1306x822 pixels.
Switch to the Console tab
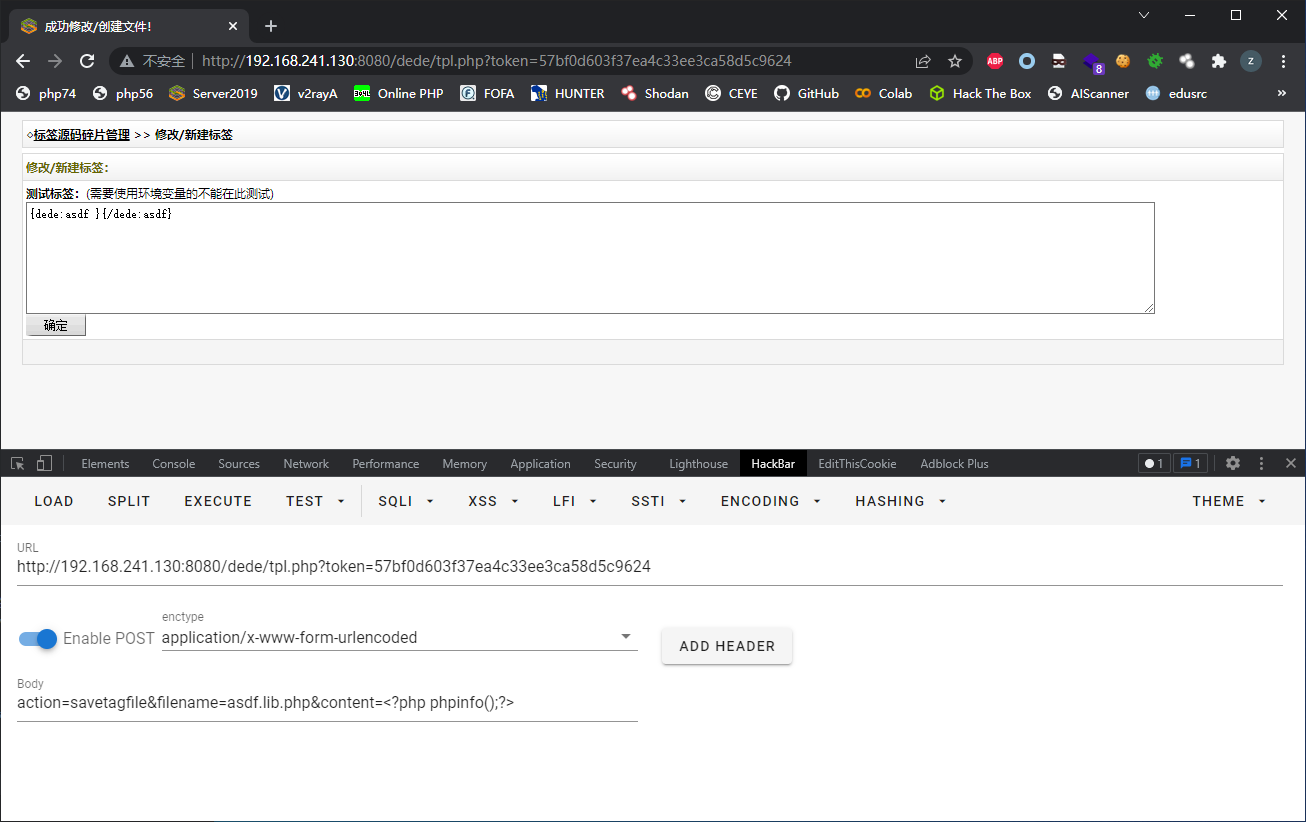coord(174,464)
